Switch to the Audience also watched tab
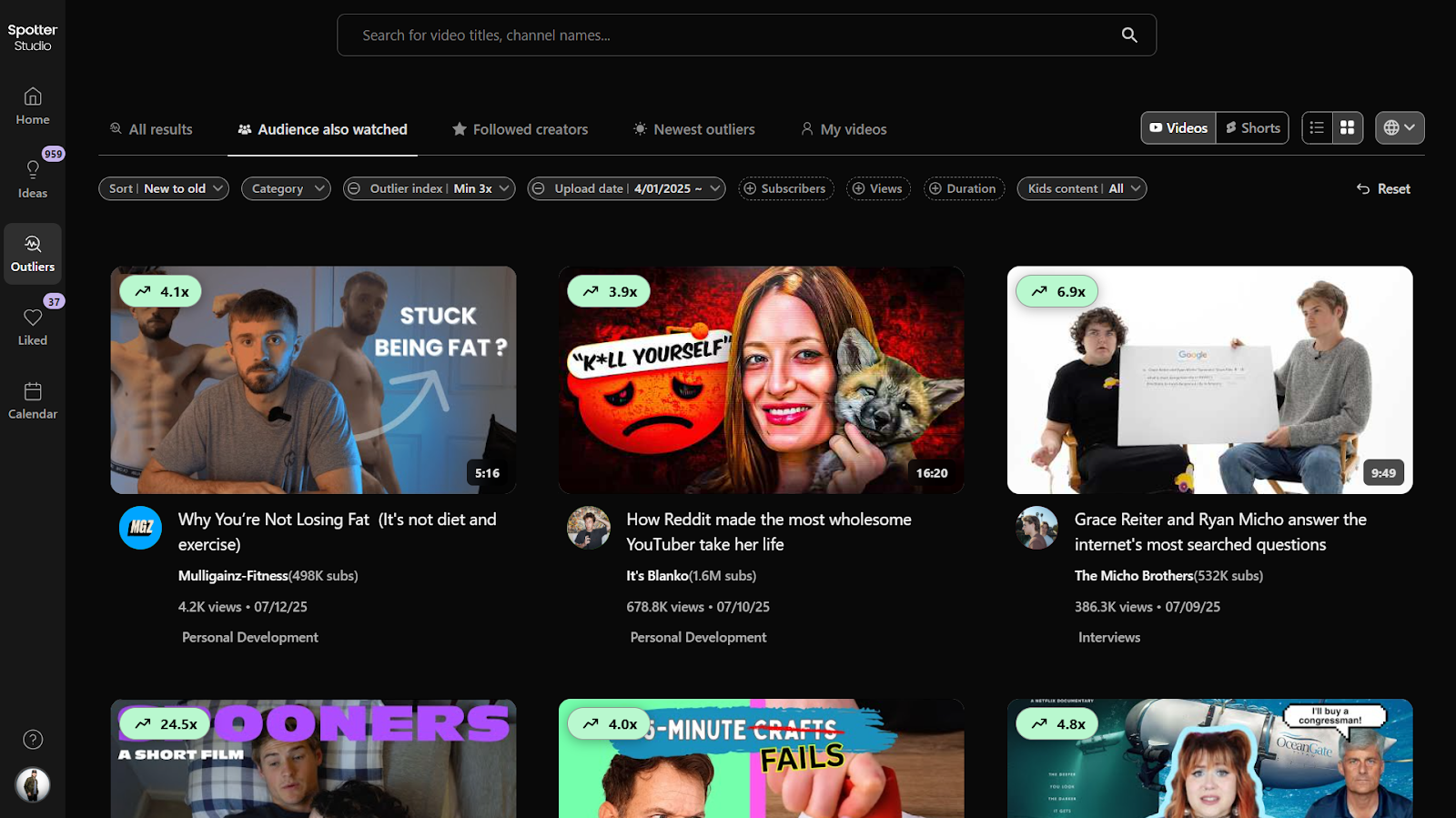Image resolution: width=1456 pixels, height=818 pixels. [322, 129]
